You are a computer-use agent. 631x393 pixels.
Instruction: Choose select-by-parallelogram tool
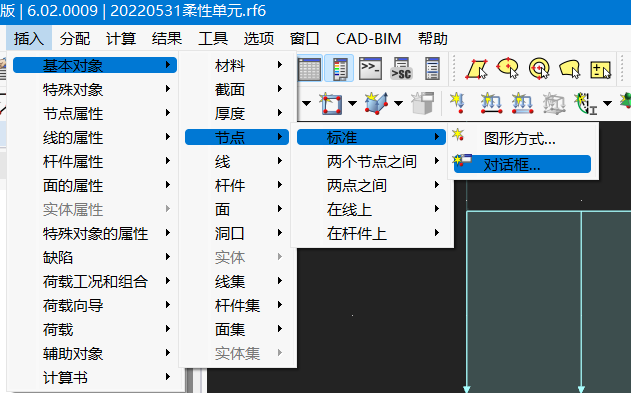click(x=477, y=69)
